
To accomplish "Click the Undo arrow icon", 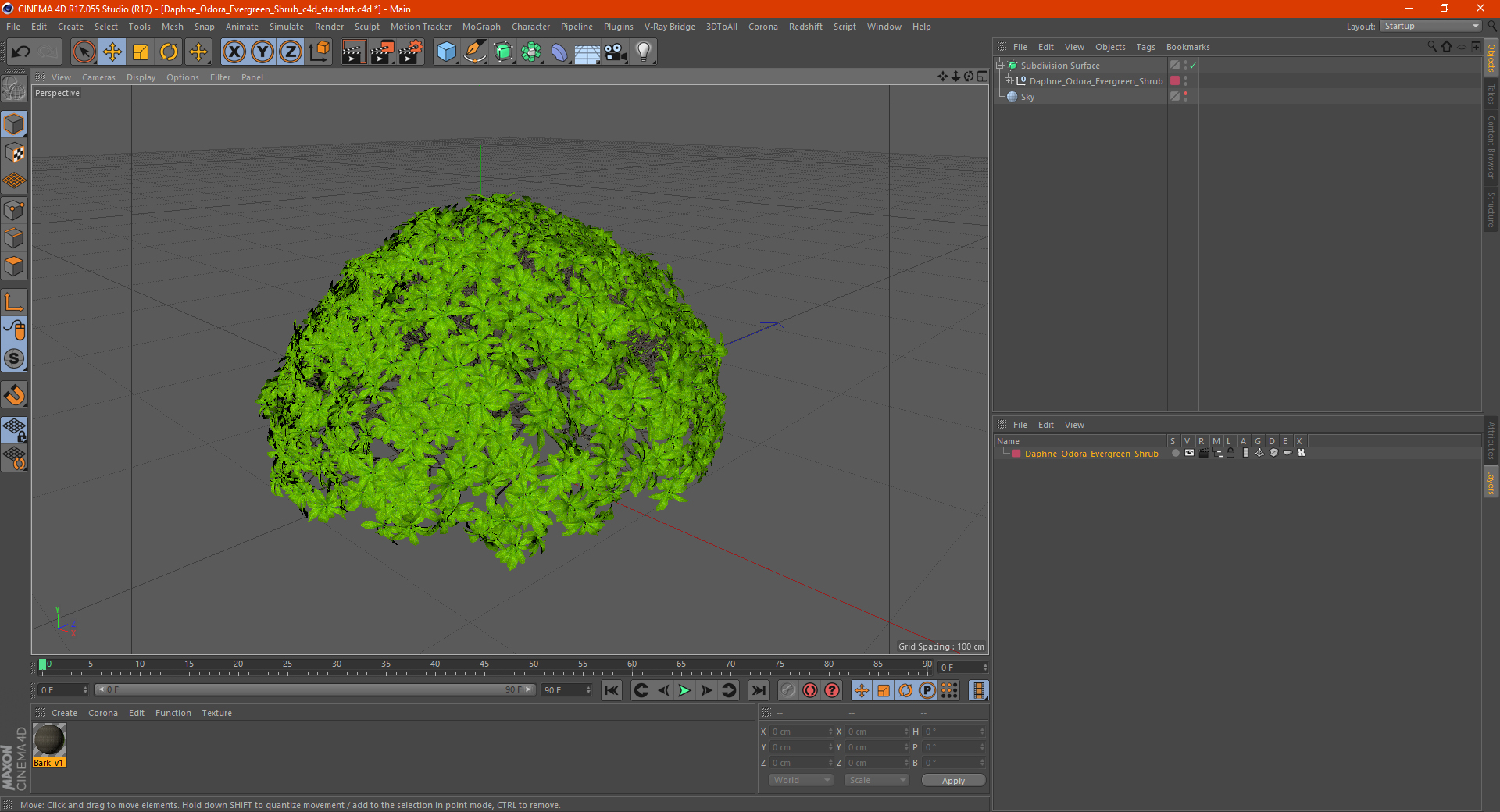I will [21, 52].
